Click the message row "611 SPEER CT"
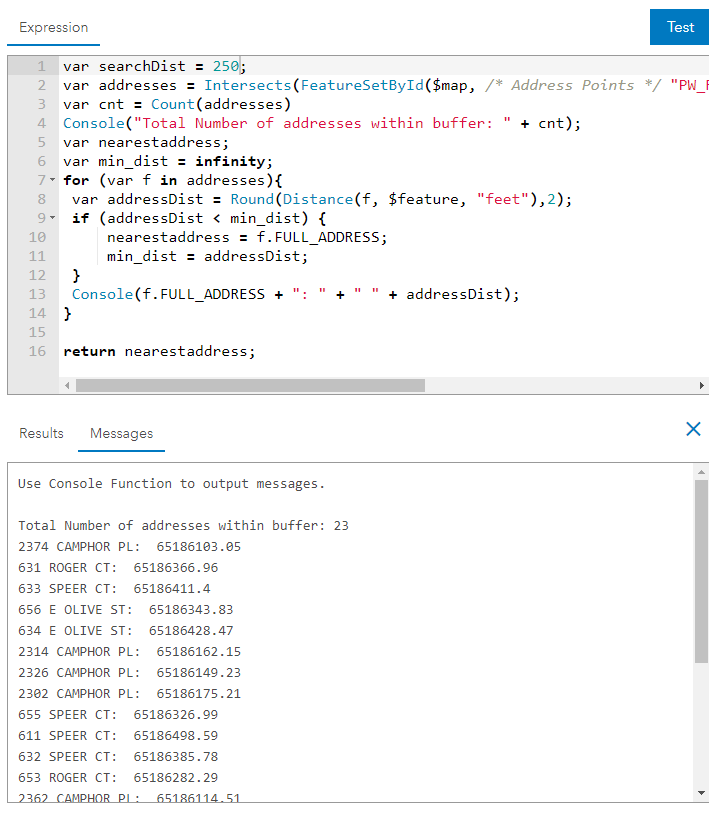Viewport: 709px width, 837px height. point(118,736)
